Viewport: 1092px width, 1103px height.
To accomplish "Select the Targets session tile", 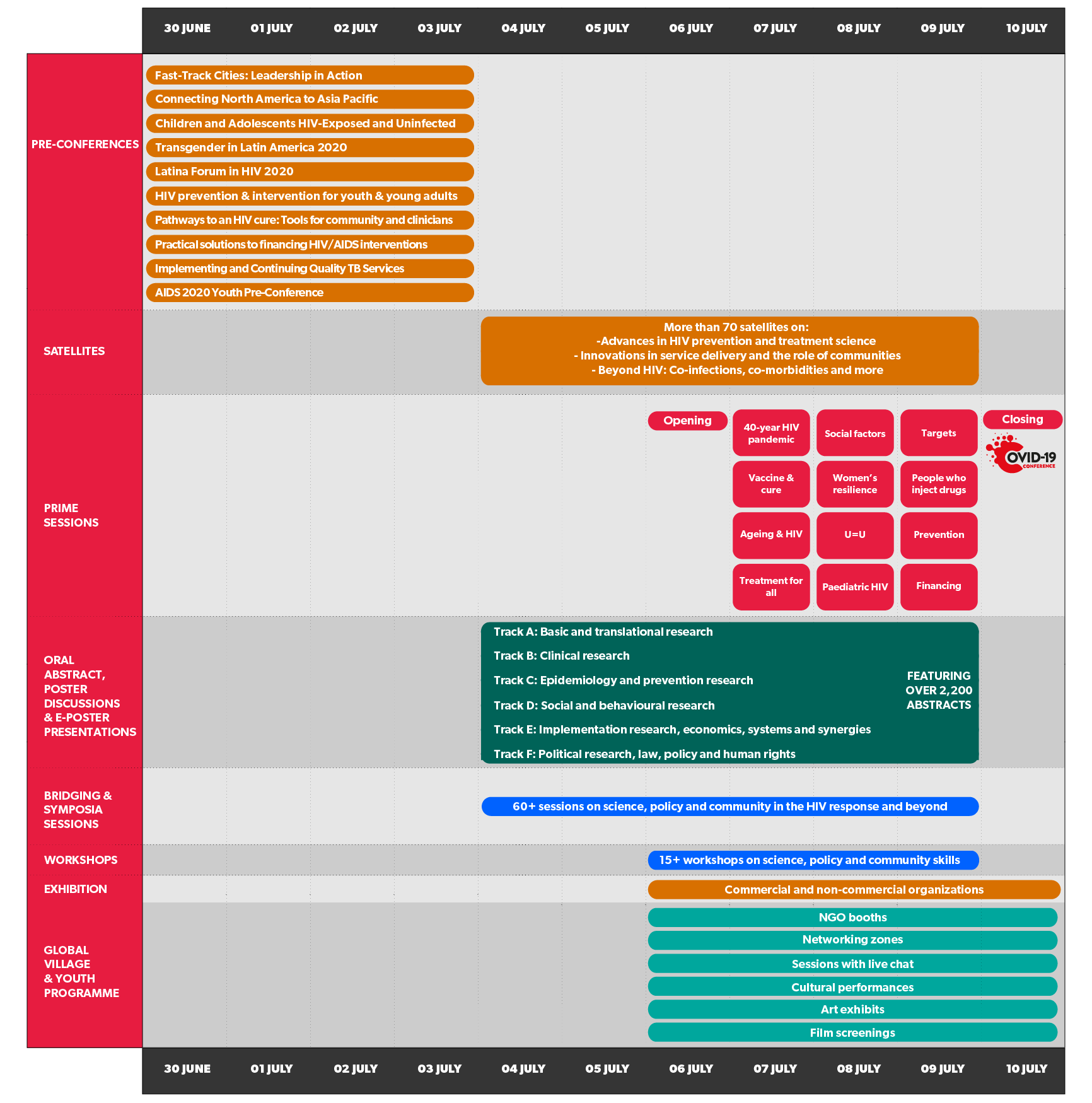I will 939,433.
